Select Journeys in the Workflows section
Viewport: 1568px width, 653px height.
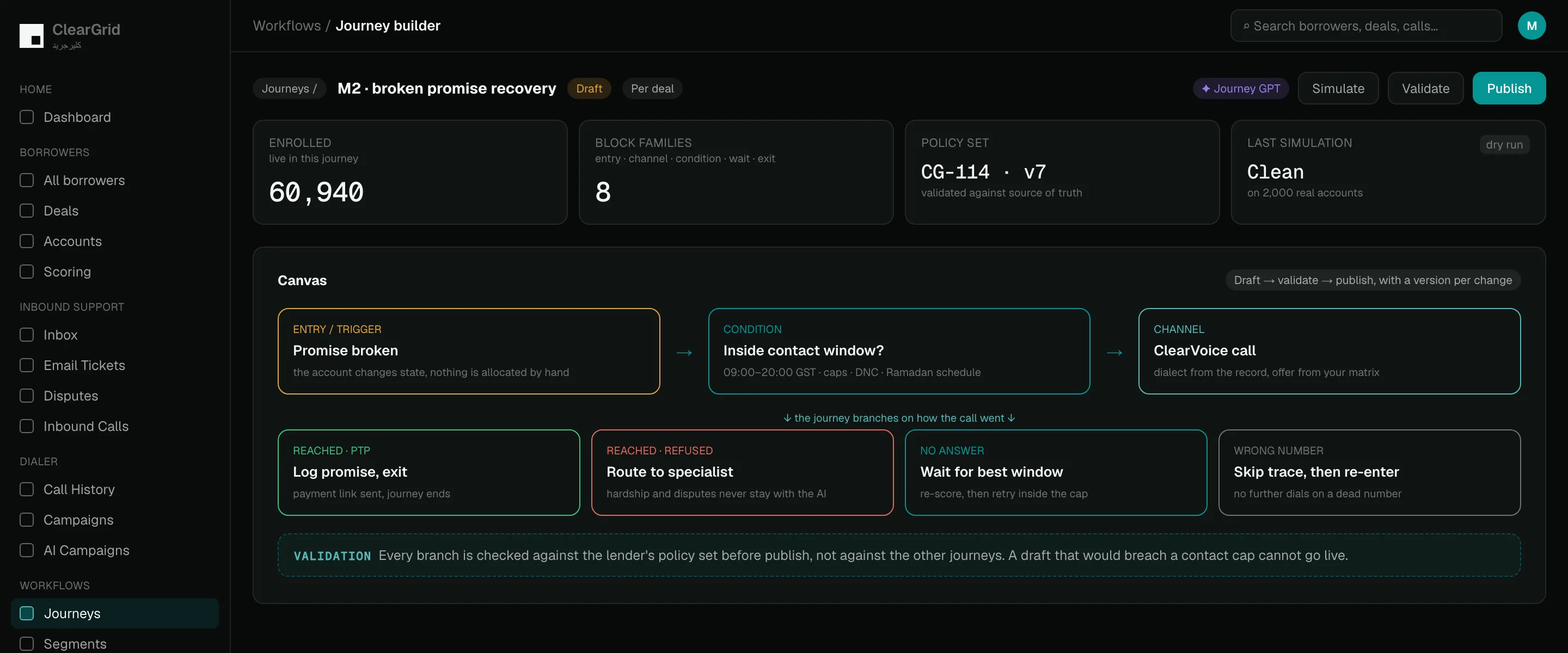pos(114,613)
